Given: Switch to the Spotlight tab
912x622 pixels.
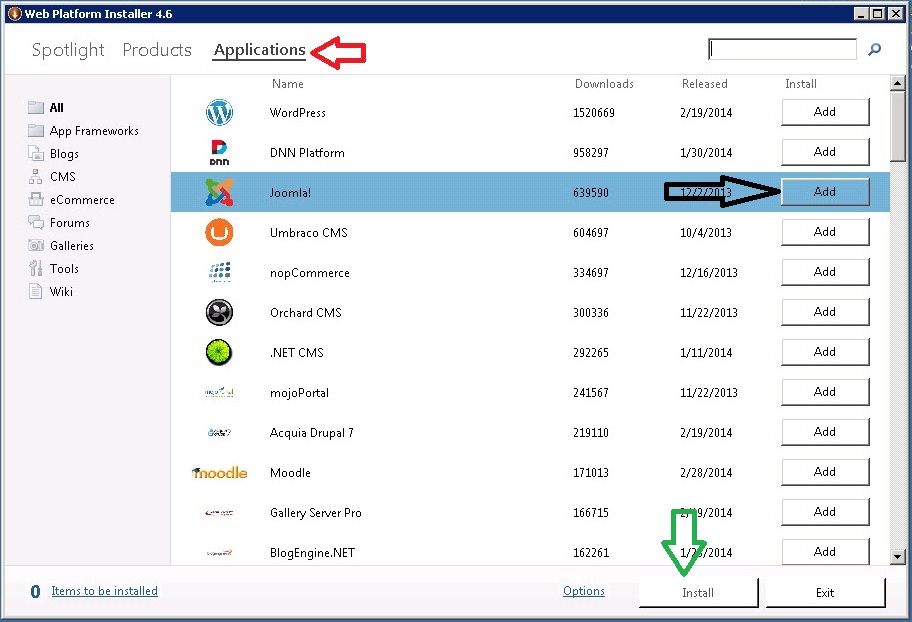Looking at the screenshot, I should click(x=68, y=50).
